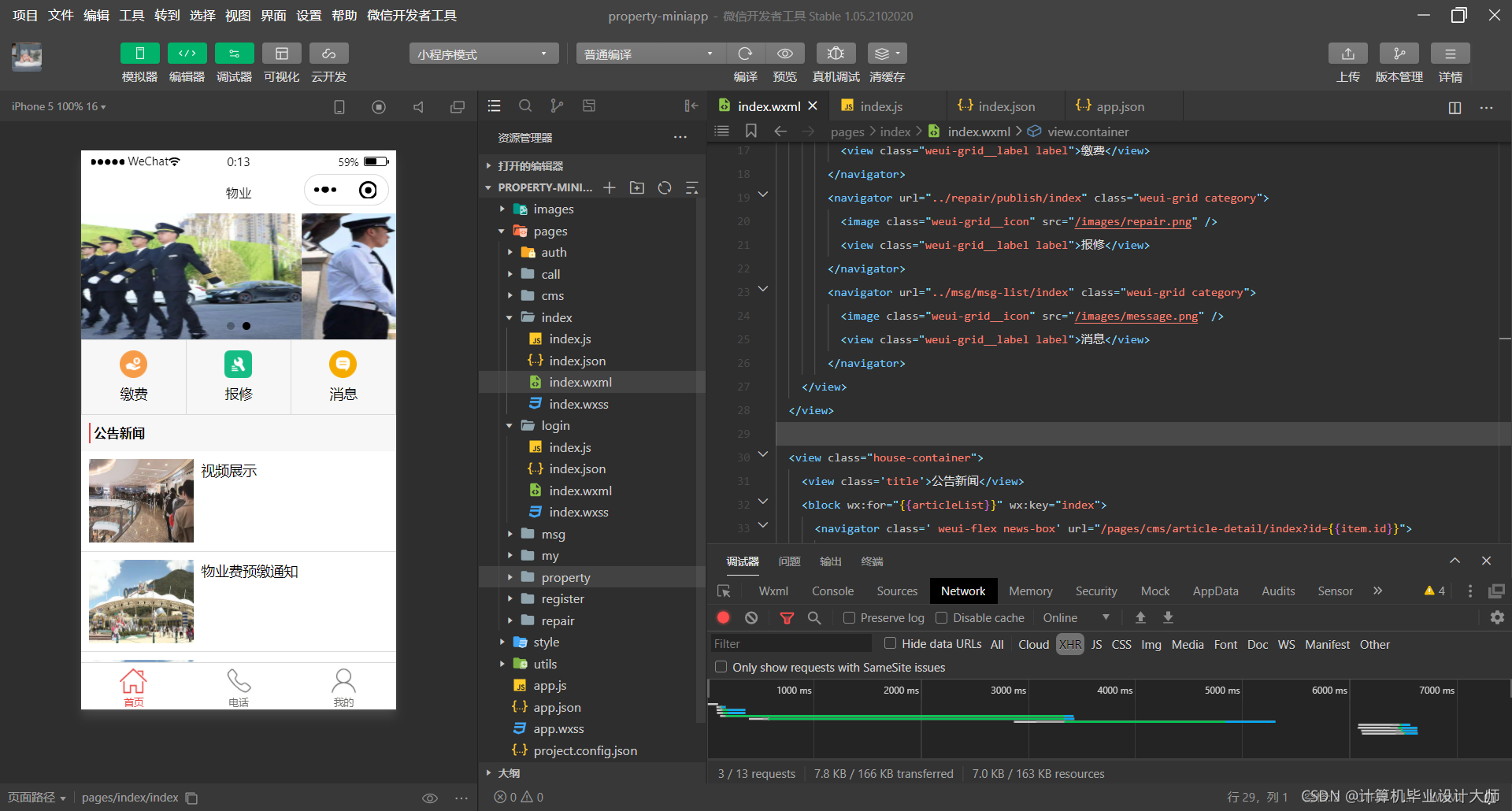Open the 小程序模式 mode dropdown
The height and width of the screenshot is (811, 1512).
[484, 54]
